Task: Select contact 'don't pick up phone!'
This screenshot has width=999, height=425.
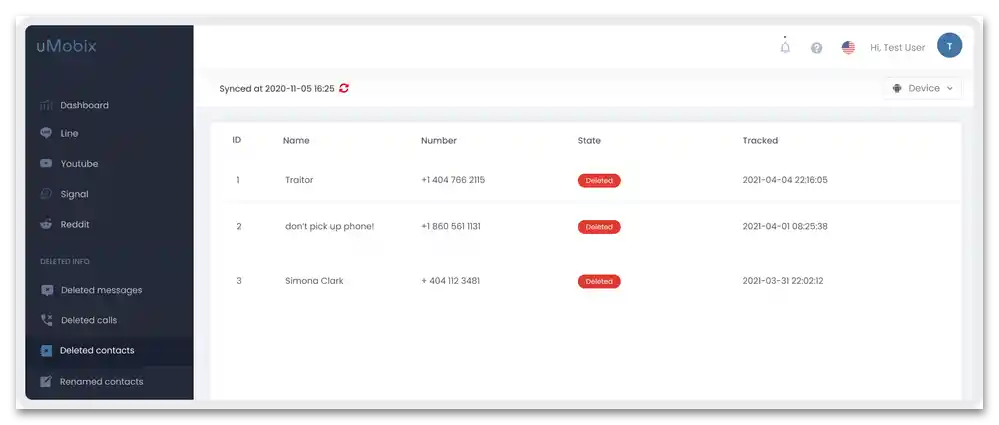Action: [329, 226]
